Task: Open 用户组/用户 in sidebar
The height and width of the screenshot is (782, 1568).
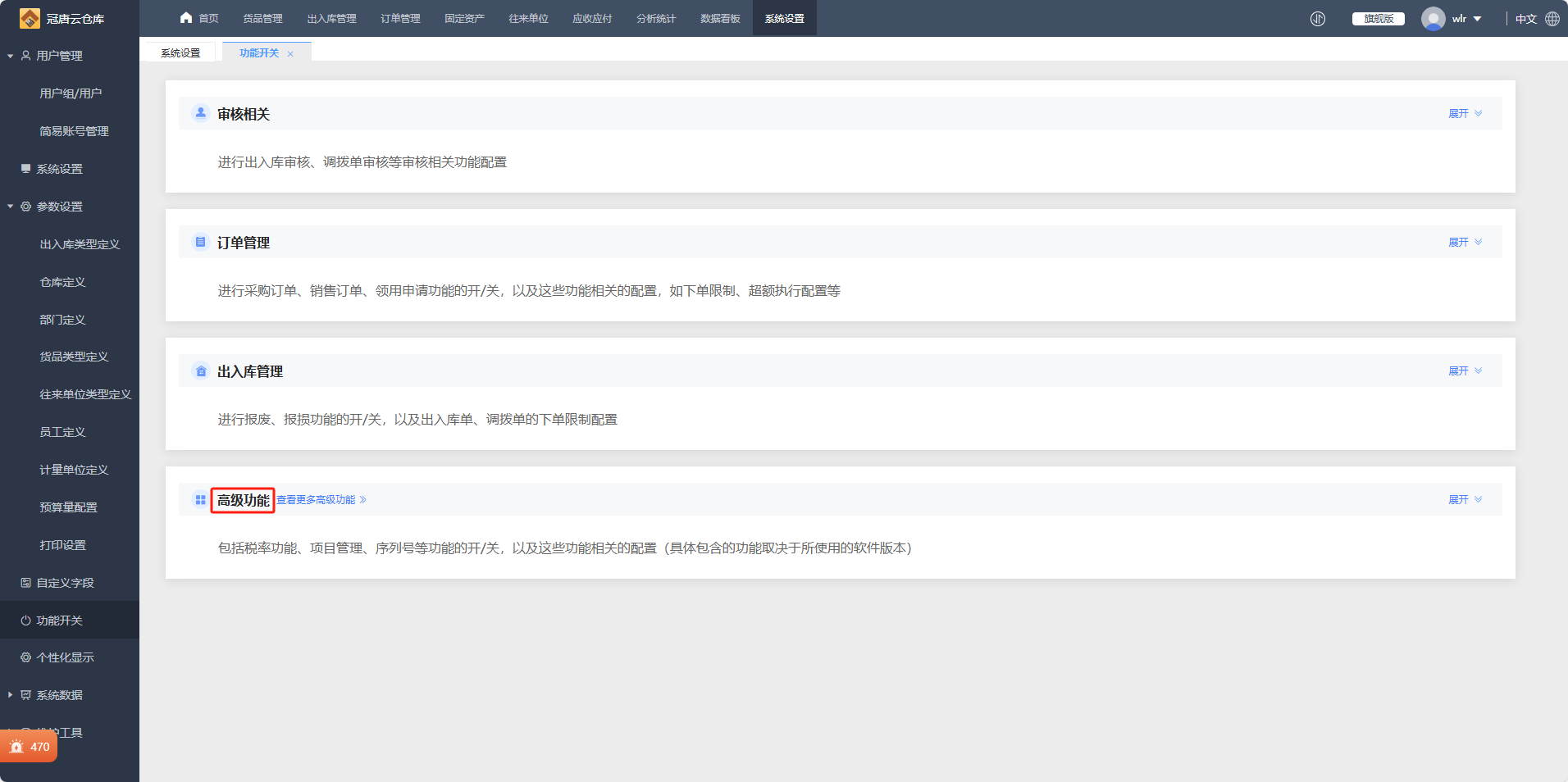Action: [71, 93]
